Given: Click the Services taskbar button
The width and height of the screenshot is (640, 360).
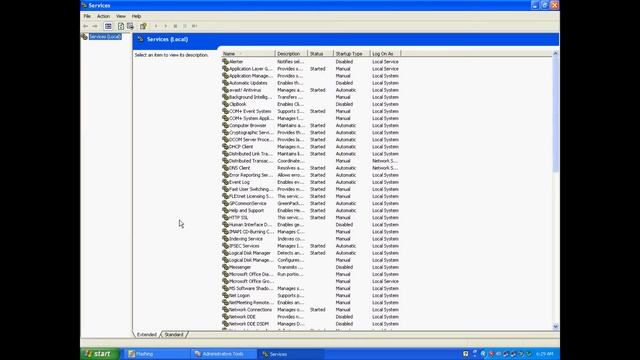Looking at the screenshot, I should (291, 354).
